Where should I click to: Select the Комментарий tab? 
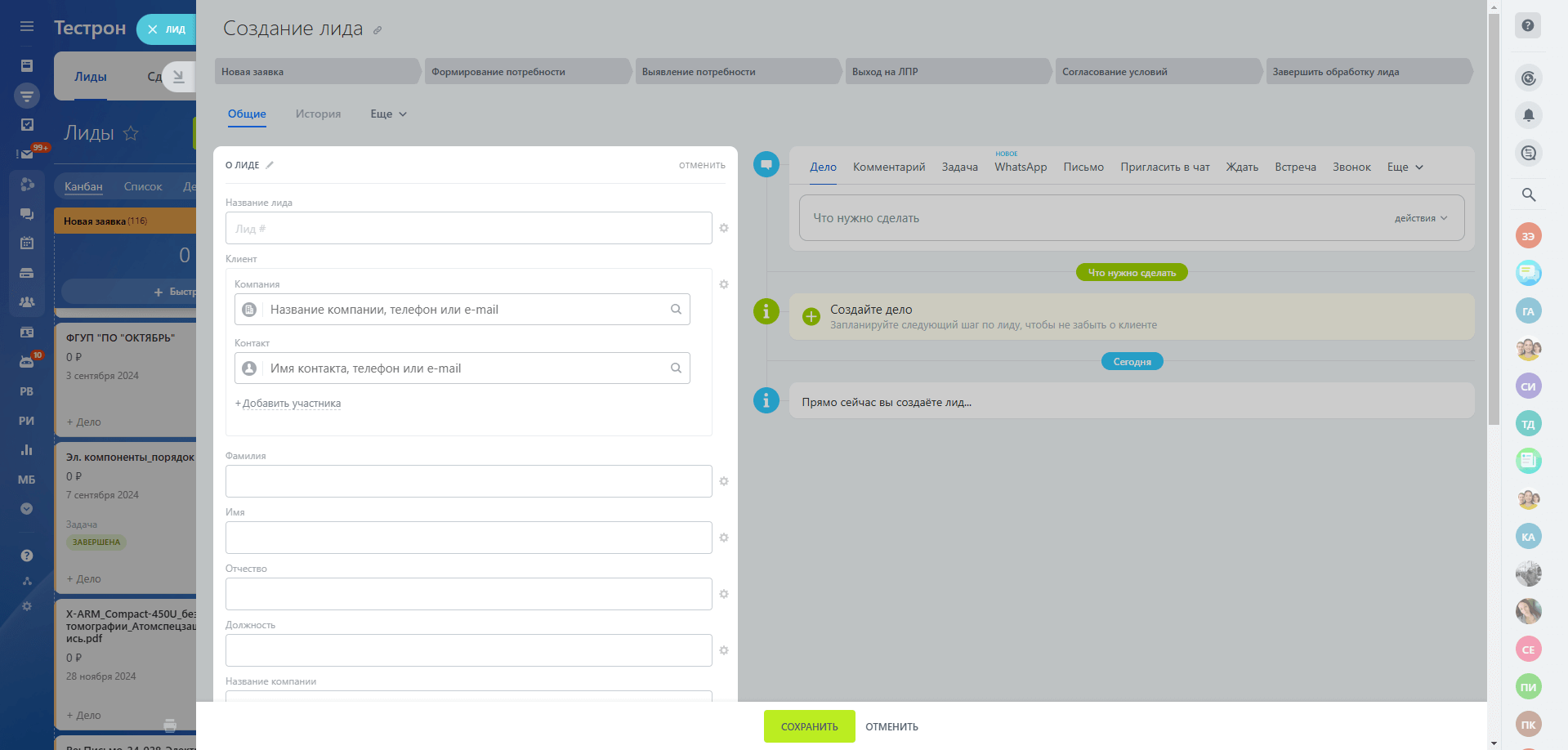coord(888,167)
